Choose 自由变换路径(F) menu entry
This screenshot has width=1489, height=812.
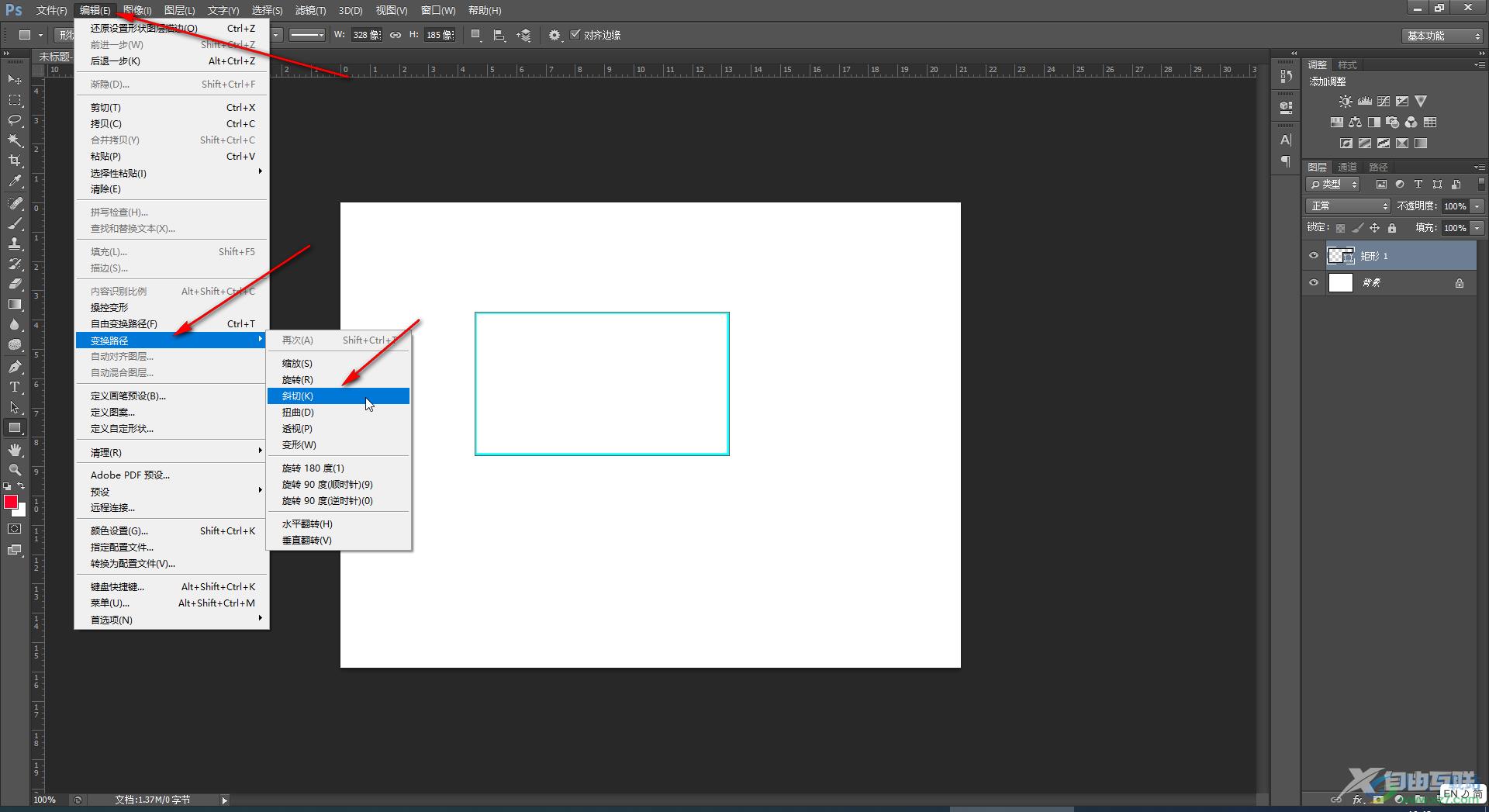pos(171,324)
